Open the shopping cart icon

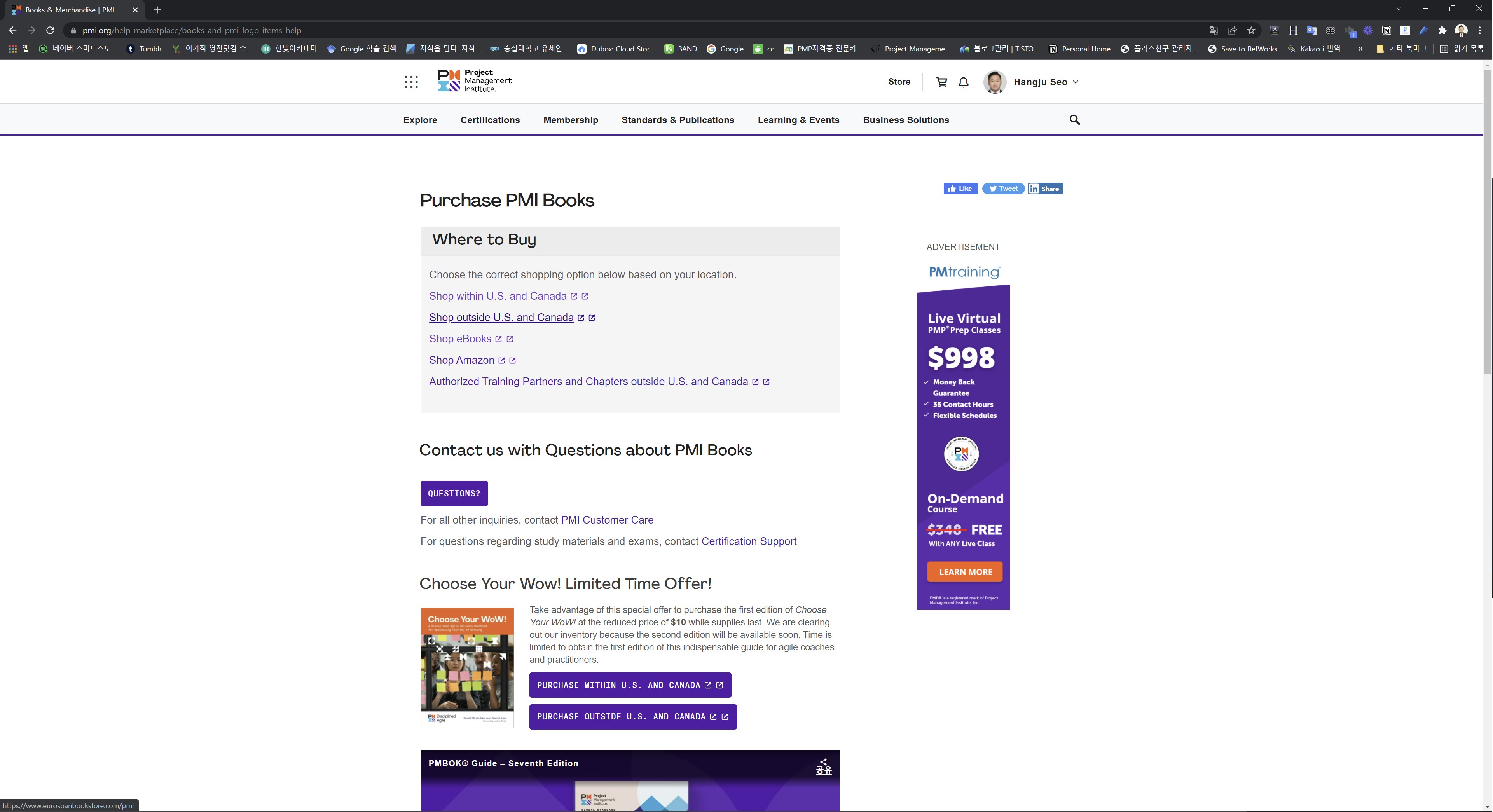click(x=941, y=82)
